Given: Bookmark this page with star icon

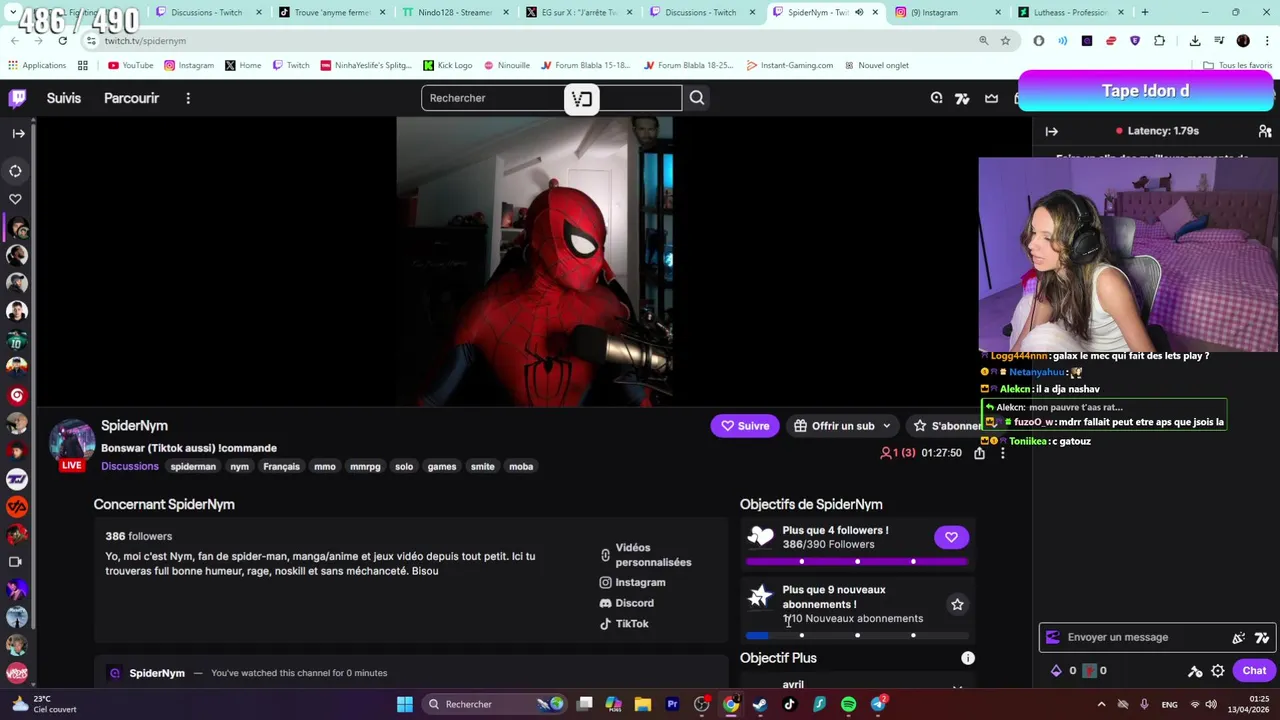Looking at the screenshot, I should 1005,41.
